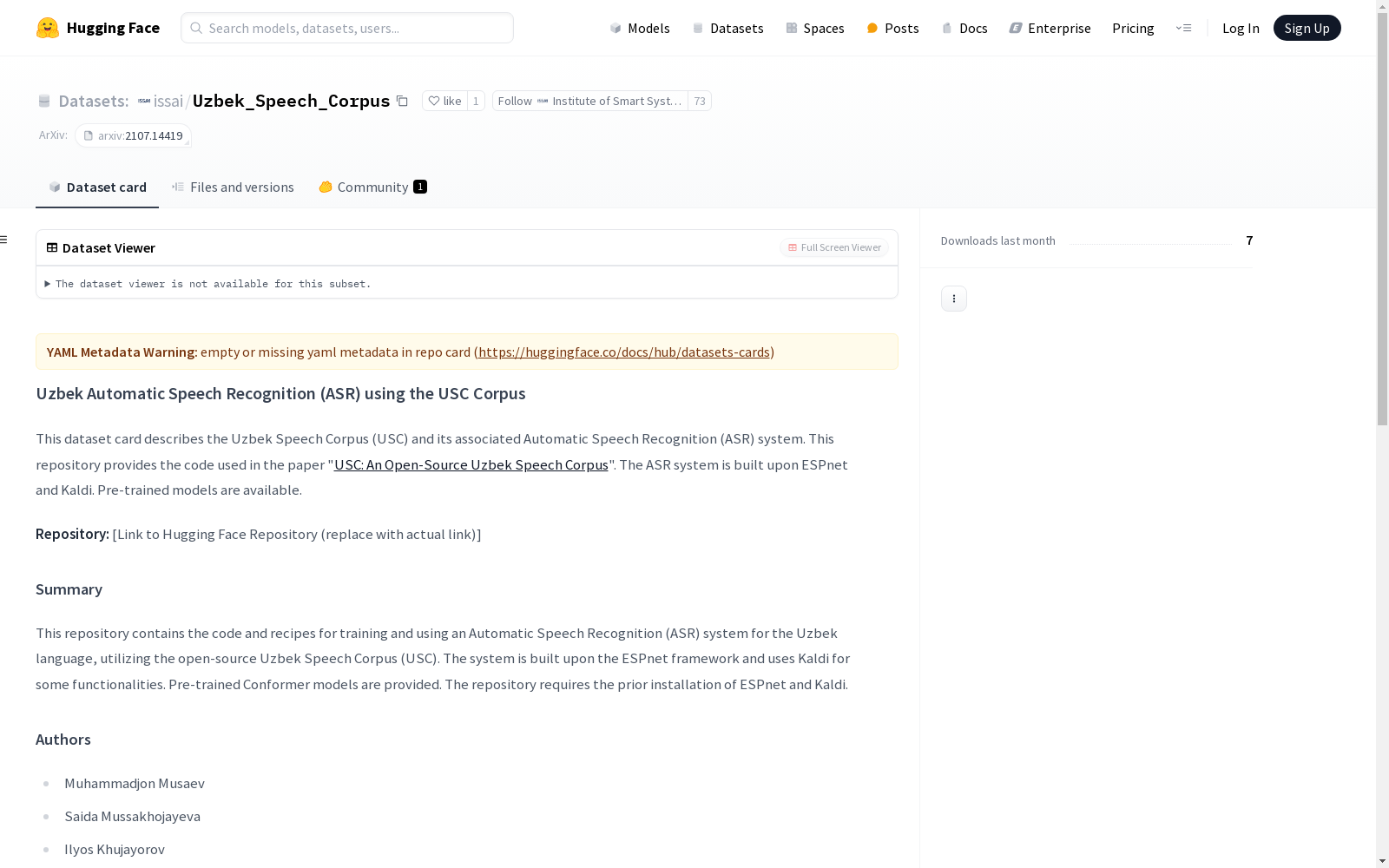Click the Summary section heading

click(69, 589)
